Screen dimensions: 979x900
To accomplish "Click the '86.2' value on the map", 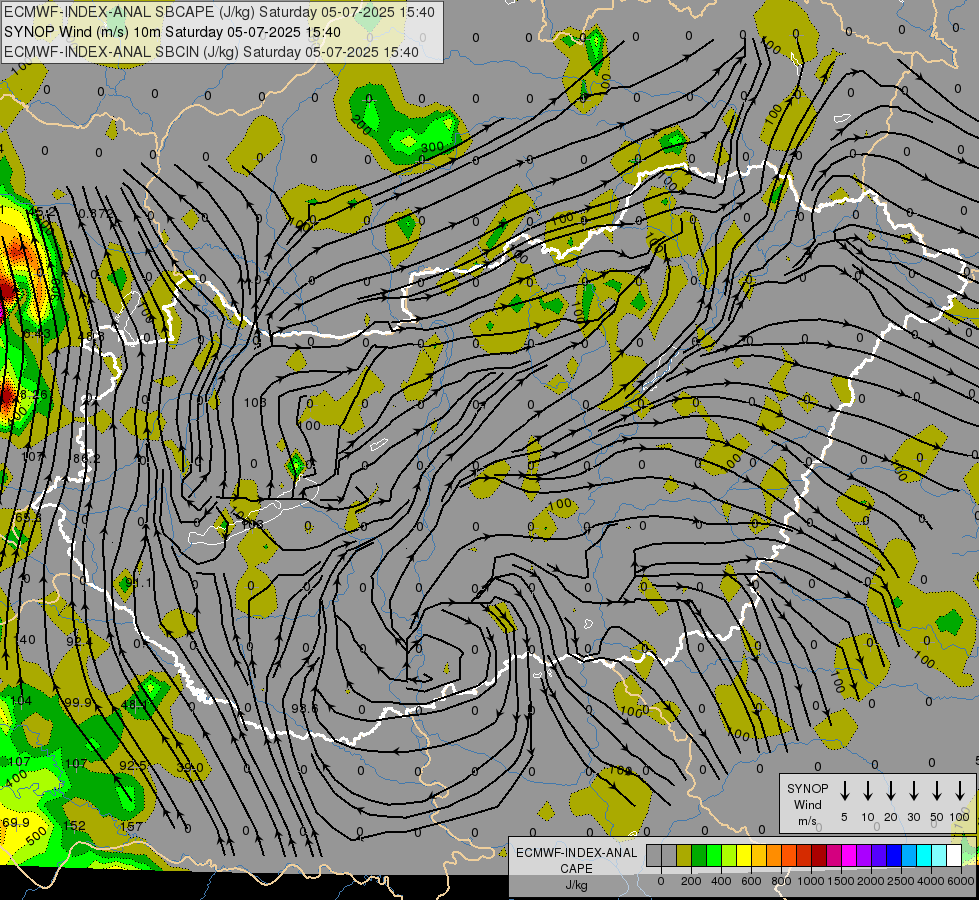I will [x=87, y=459].
